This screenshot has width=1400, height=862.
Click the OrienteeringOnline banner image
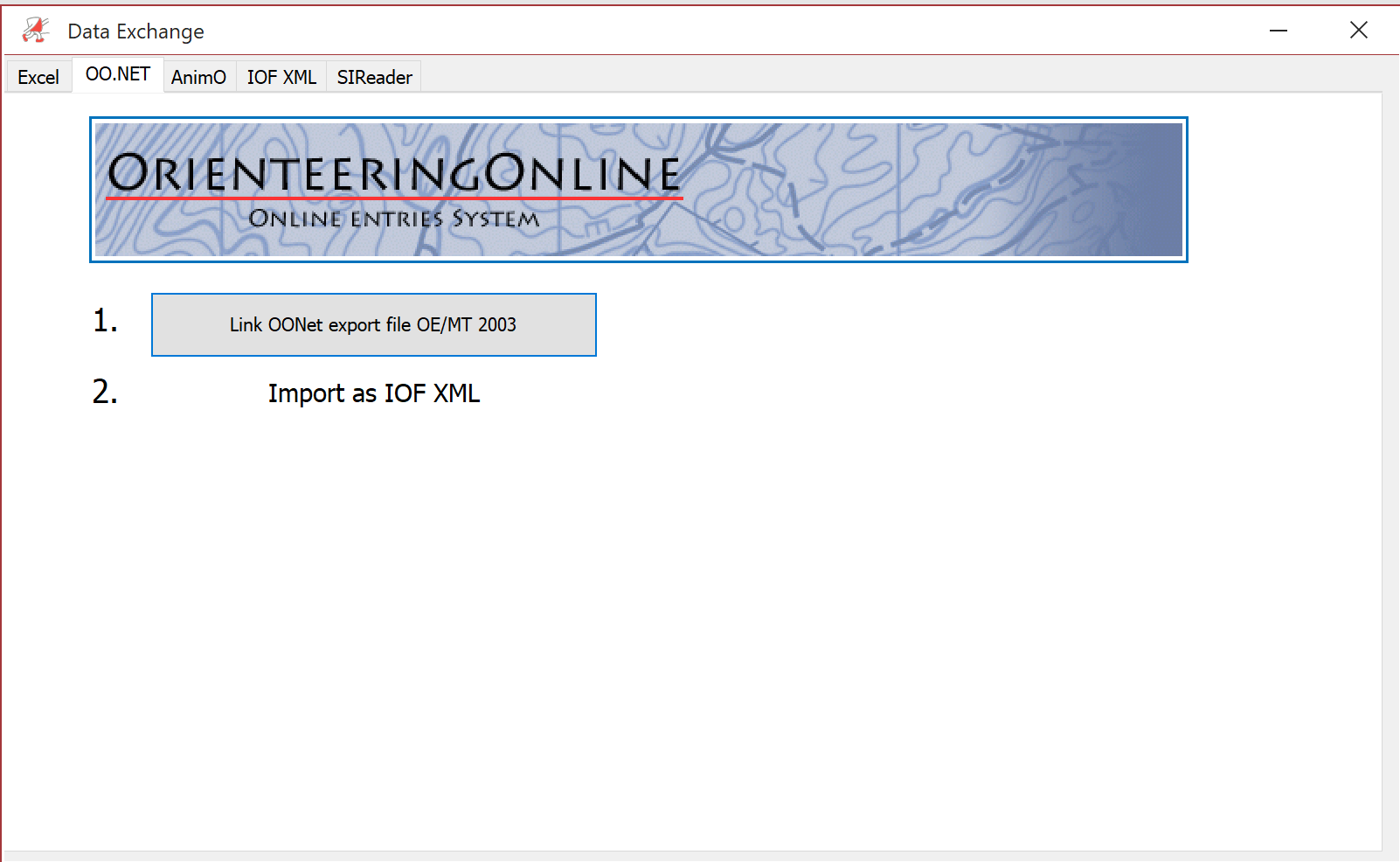[x=639, y=190]
